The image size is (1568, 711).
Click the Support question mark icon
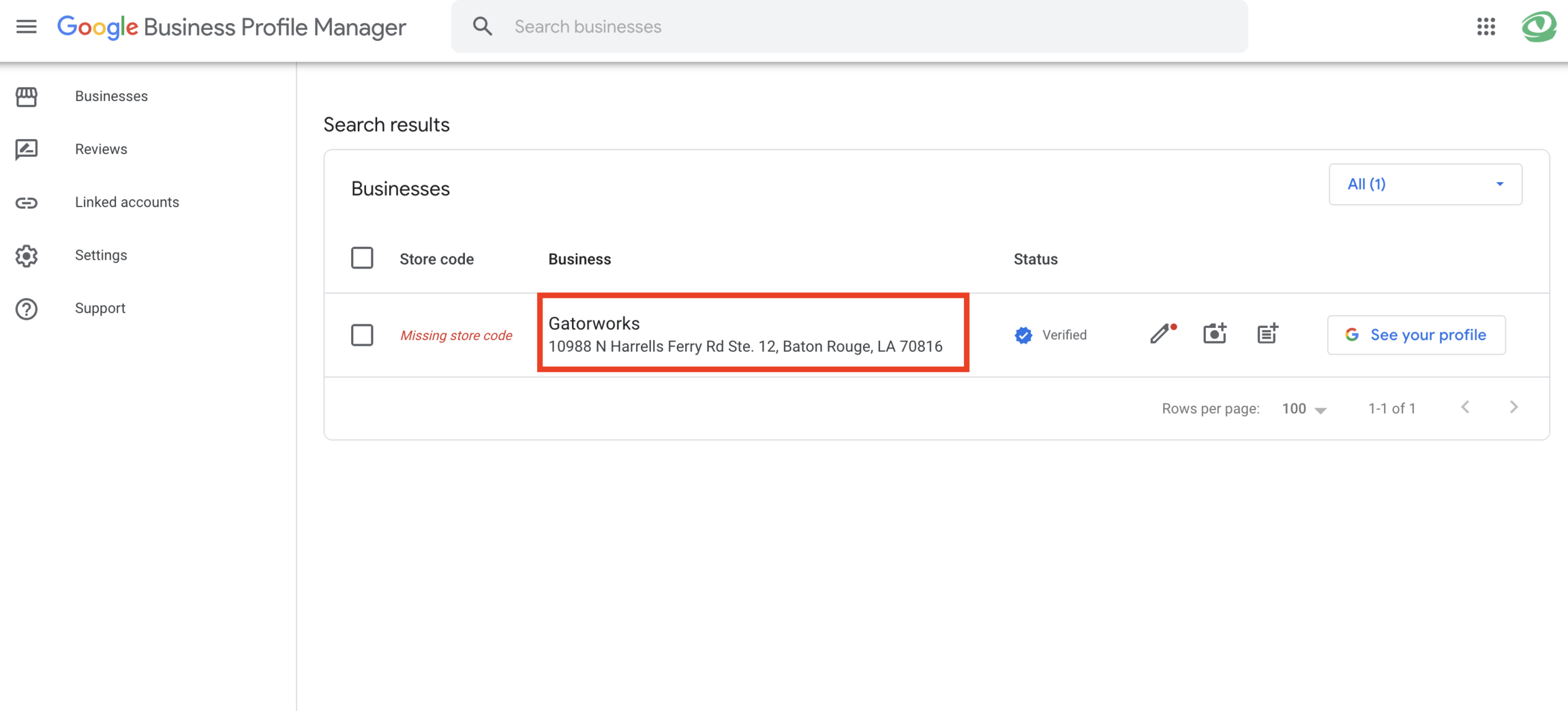pyautogui.click(x=27, y=309)
